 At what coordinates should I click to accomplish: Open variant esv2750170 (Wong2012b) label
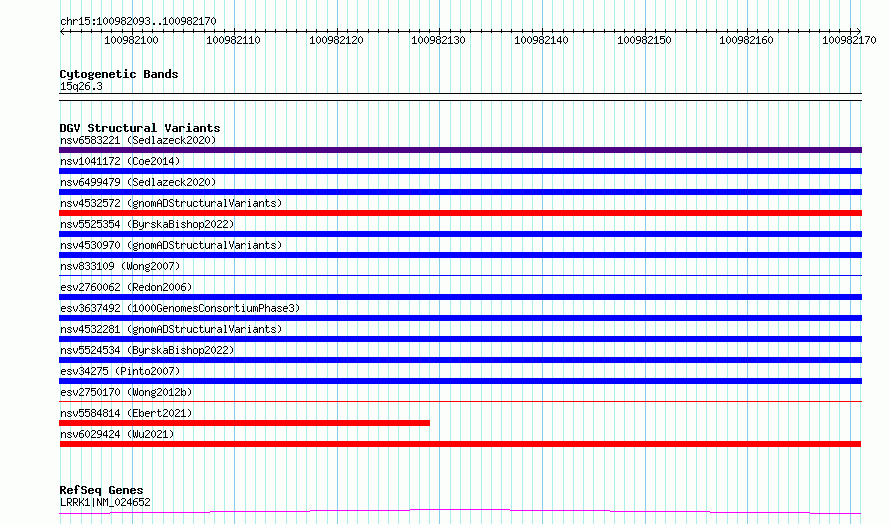pos(126,392)
